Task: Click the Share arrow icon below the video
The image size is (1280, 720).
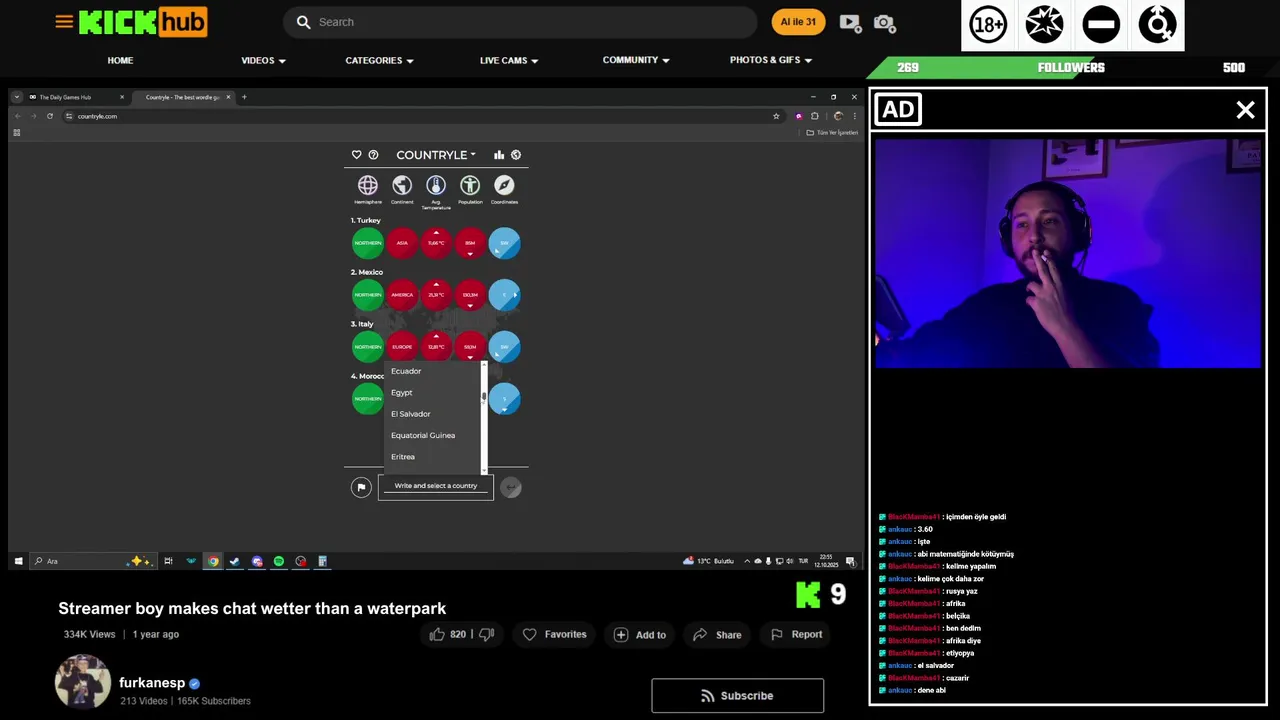Action: 700,634
